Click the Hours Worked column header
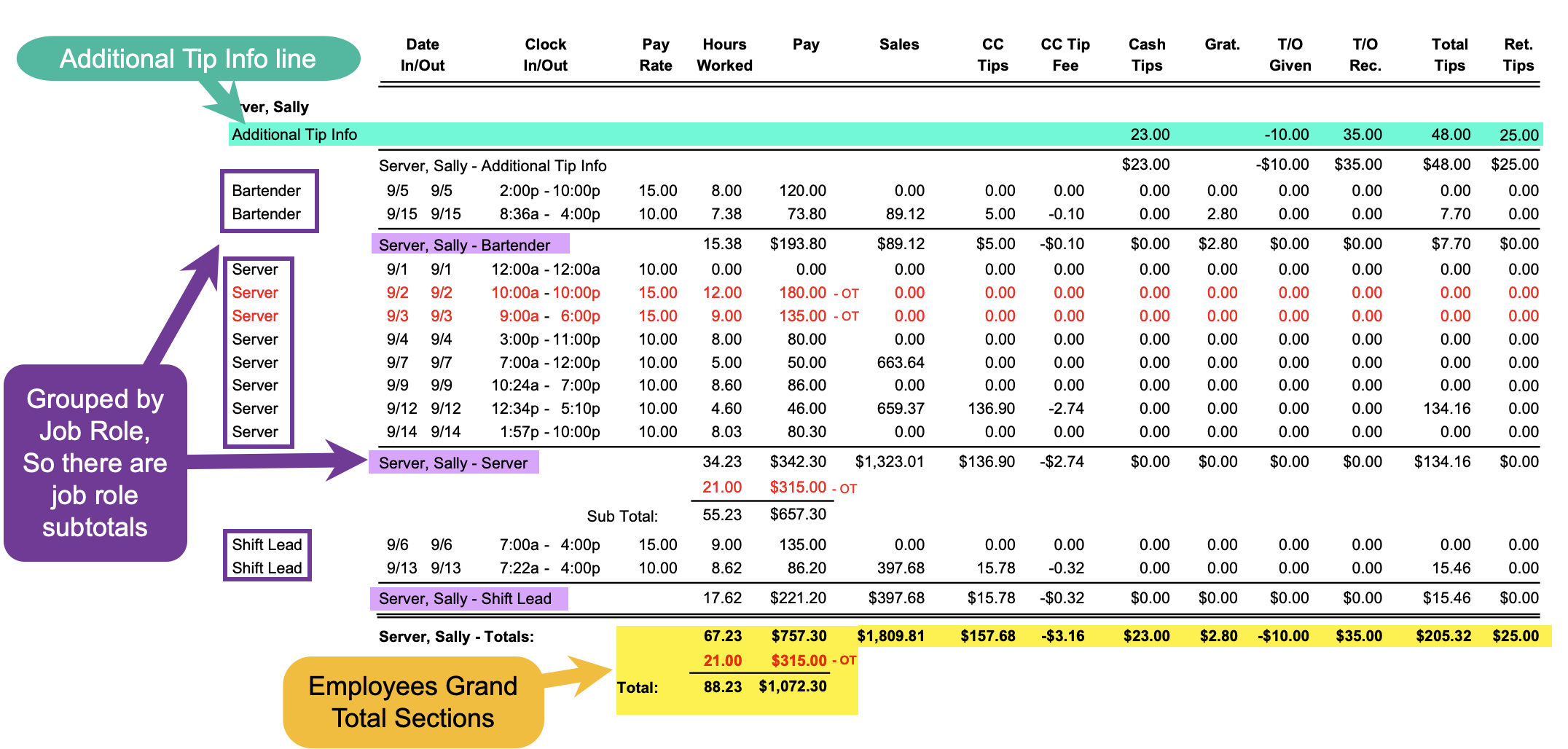1568x749 pixels. 724,55
